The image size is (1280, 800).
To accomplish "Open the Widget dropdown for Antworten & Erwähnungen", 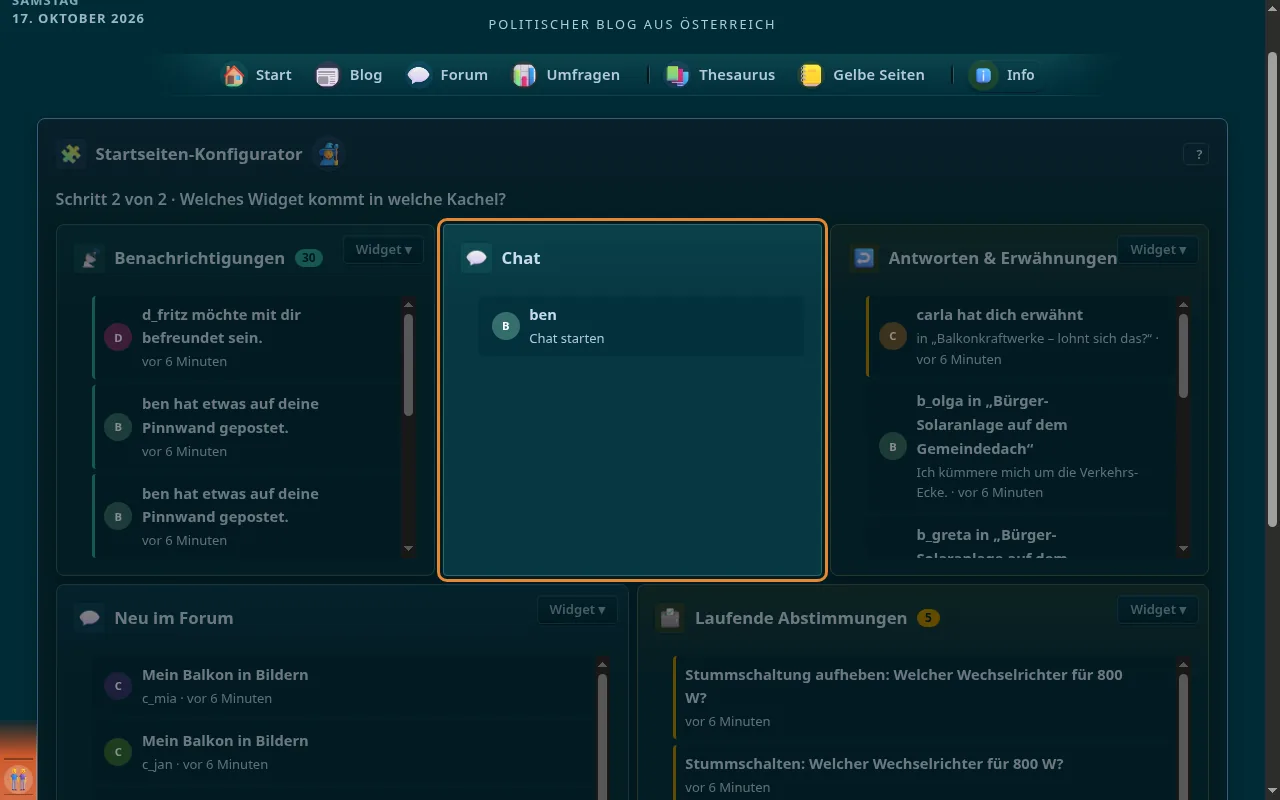I will [1158, 250].
